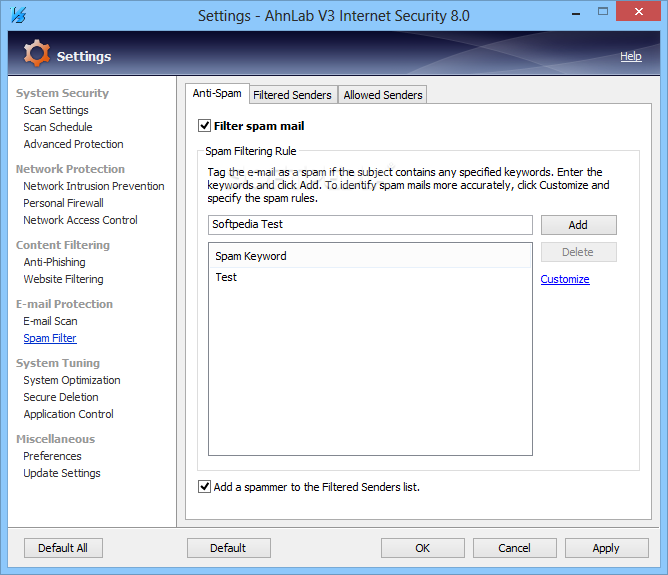Go to Update Settings

62,473
